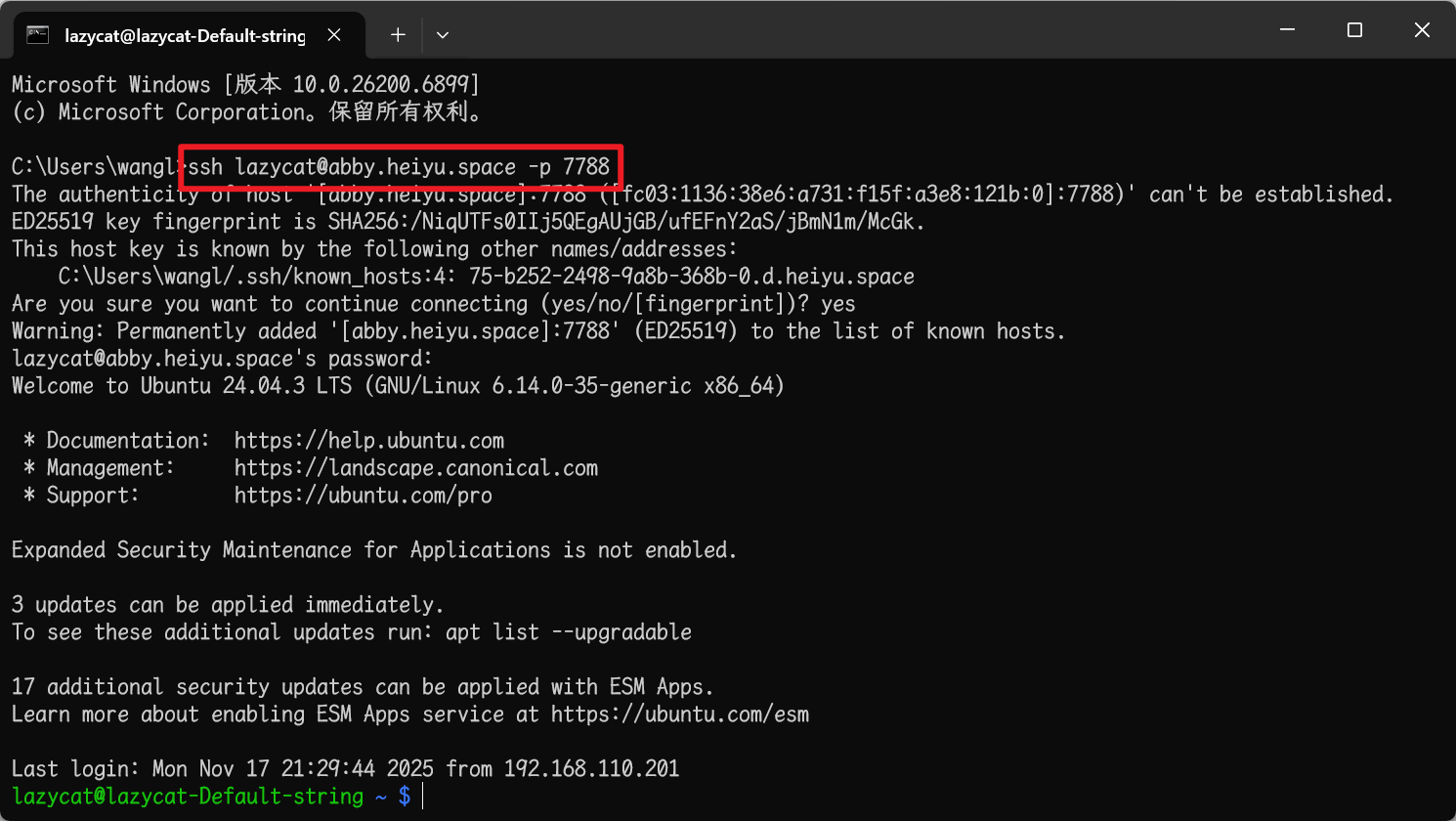Click the https://ubuntu.com/esm link

[x=680, y=714]
